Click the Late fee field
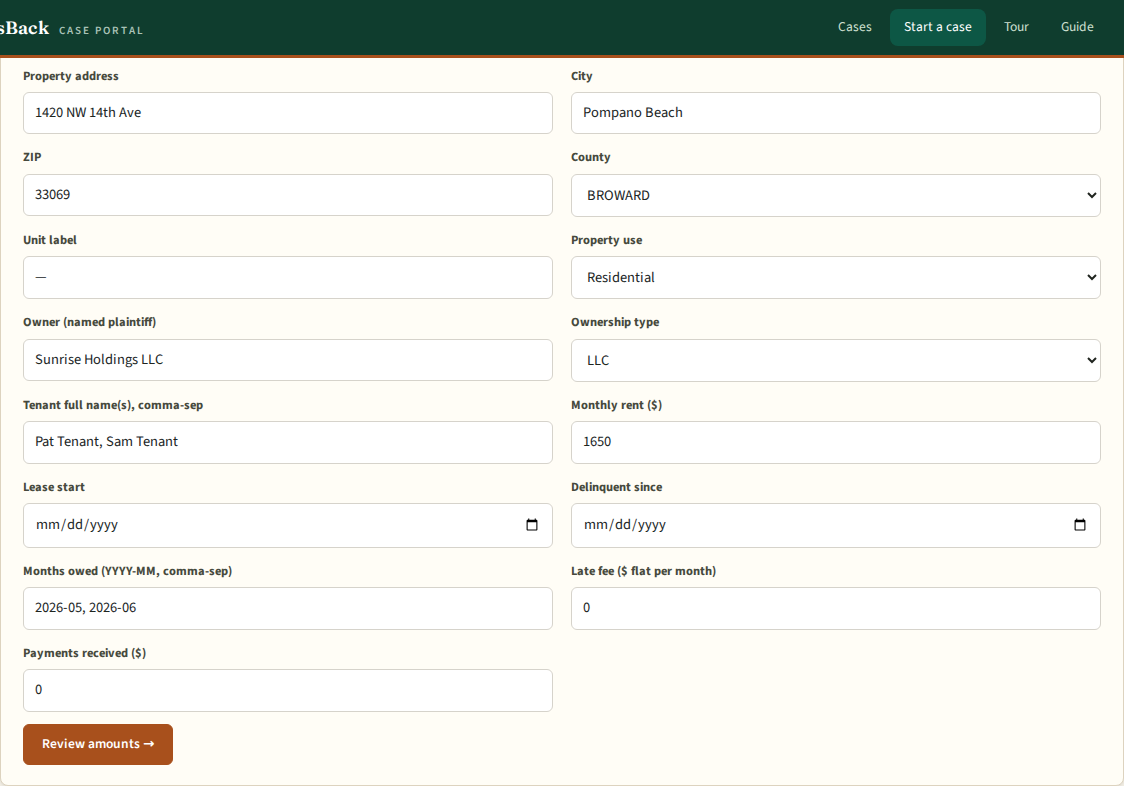The width and height of the screenshot is (1124, 786). (x=835, y=608)
